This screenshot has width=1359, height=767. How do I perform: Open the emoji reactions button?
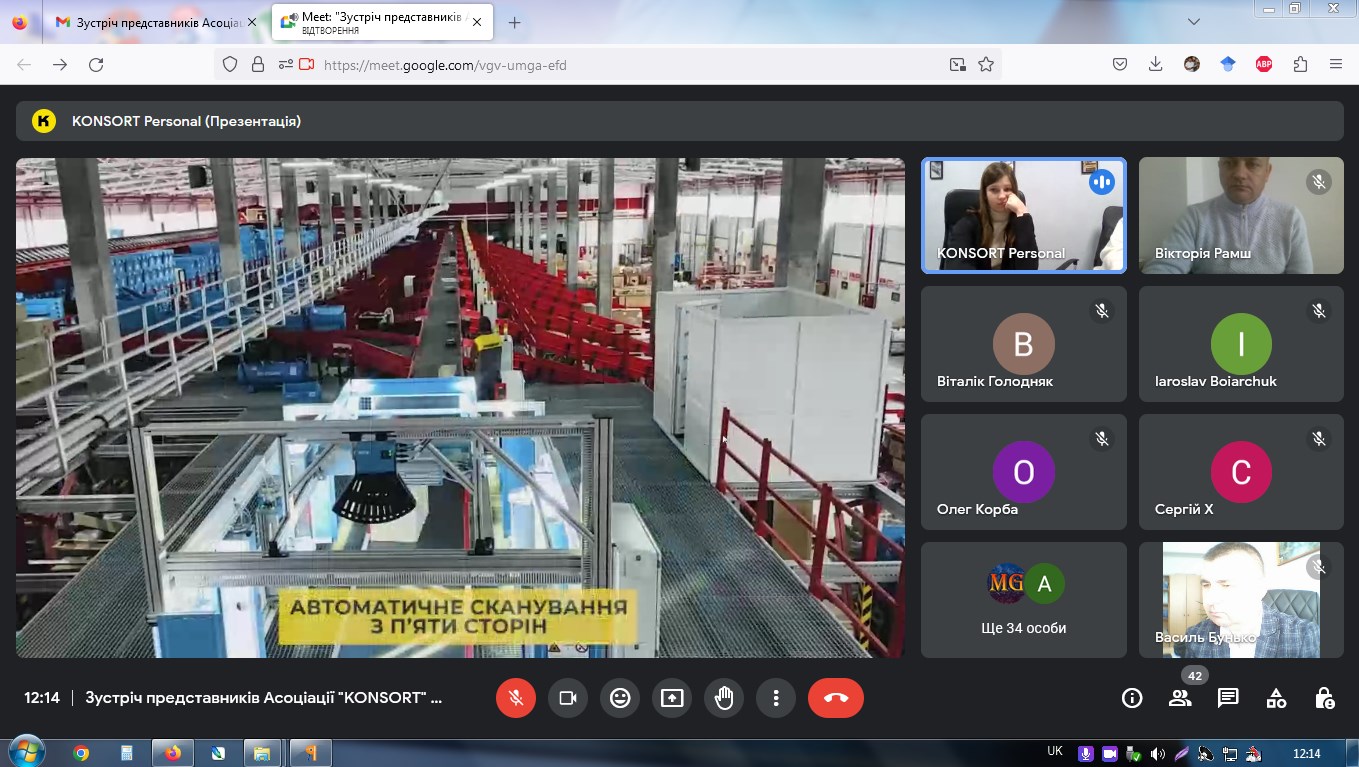pos(620,698)
